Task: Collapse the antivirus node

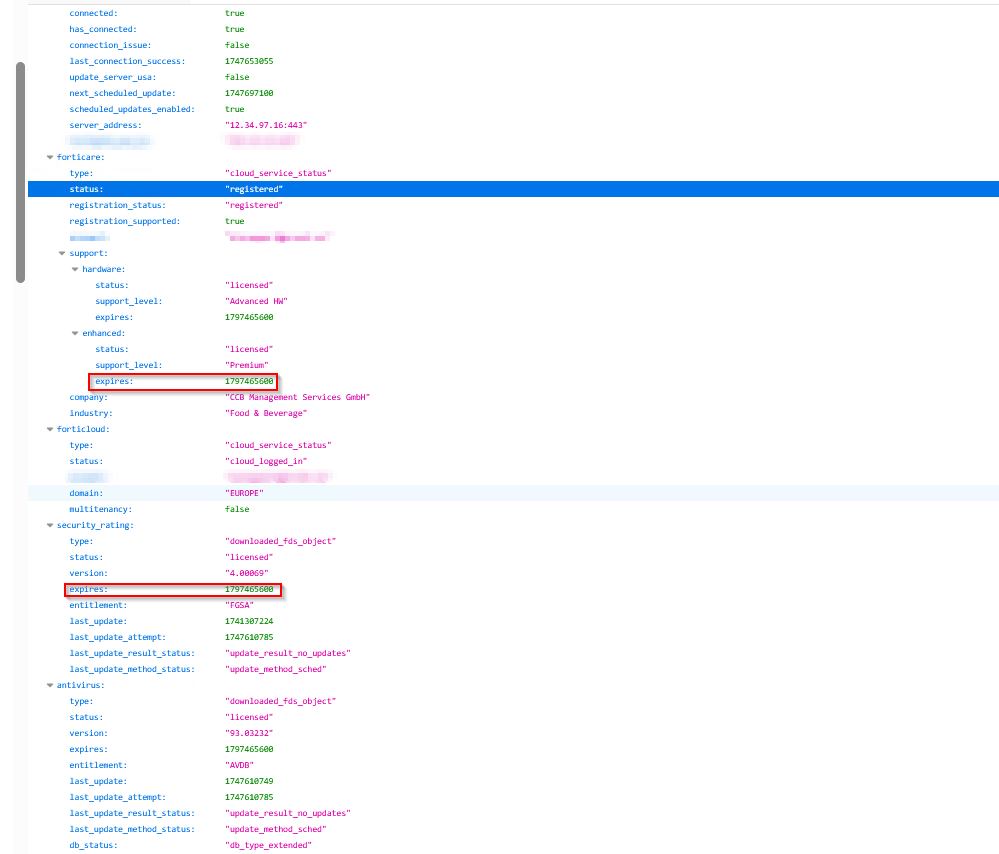Action: [50, 686]
